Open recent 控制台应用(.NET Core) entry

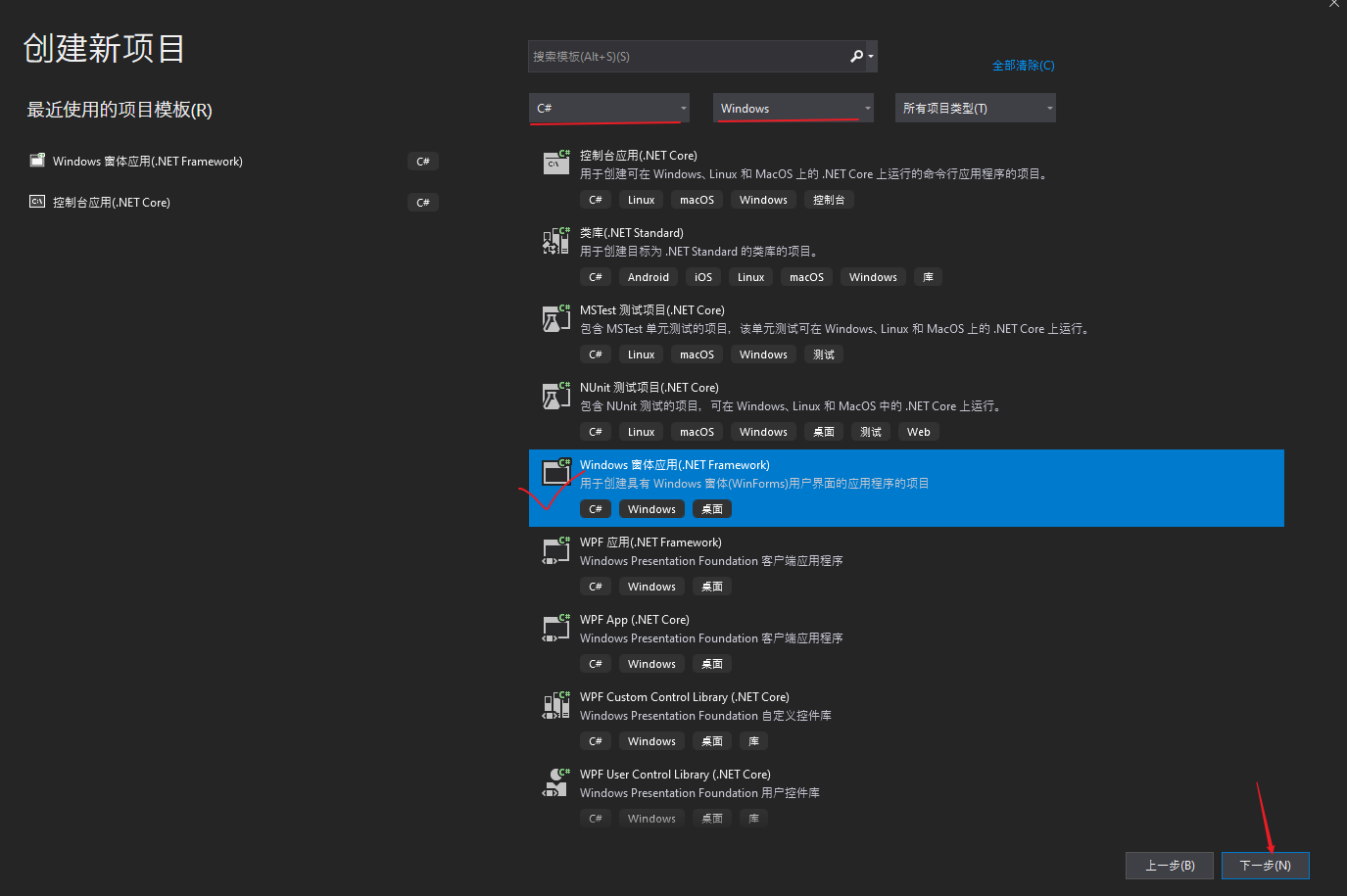(112, 203)
